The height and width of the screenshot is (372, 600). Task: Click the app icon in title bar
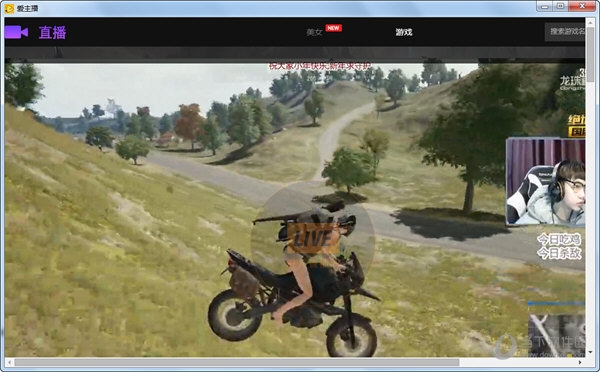[x=8, y=8]
